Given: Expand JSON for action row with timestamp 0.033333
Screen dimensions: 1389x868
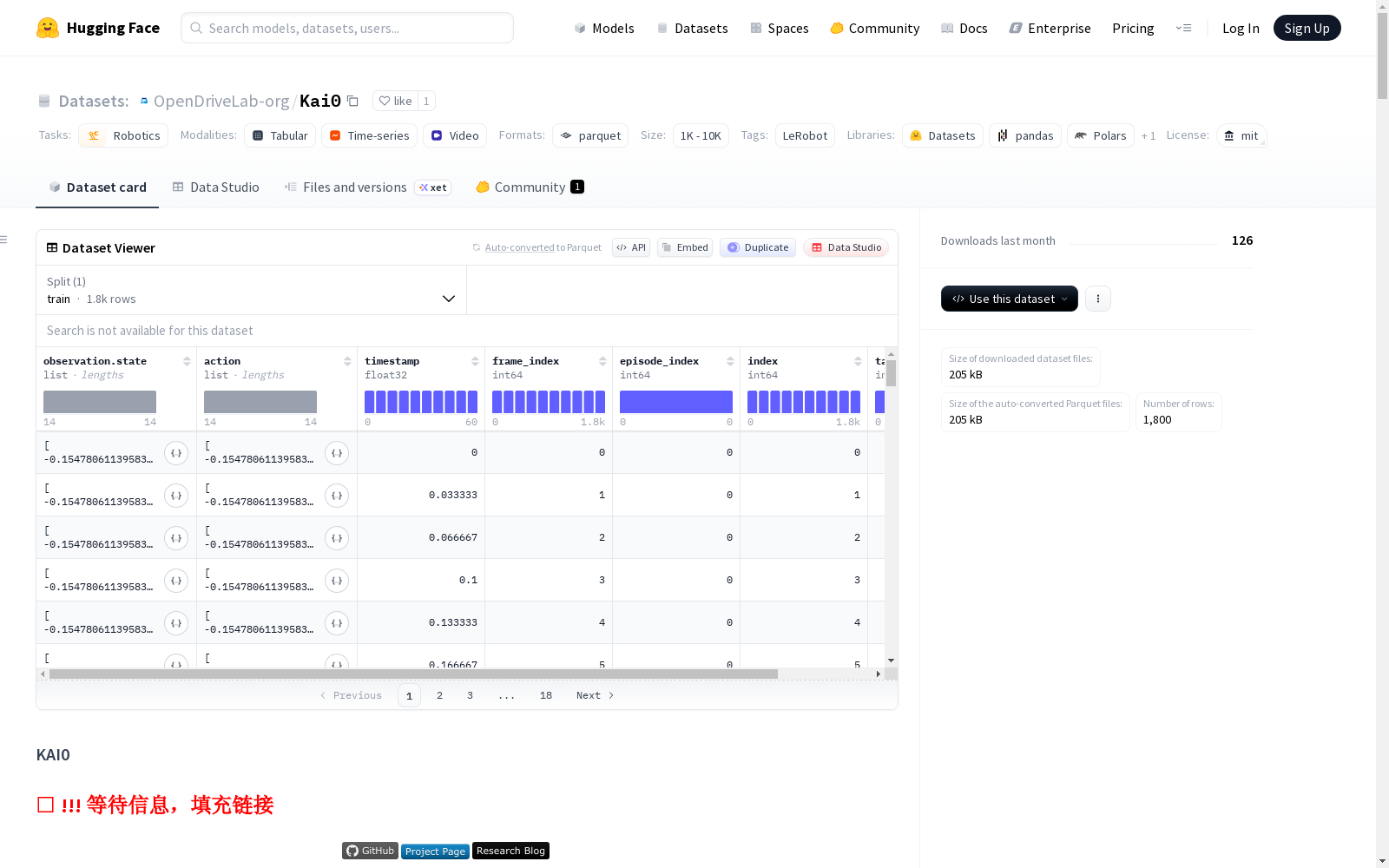Looking at the screenshot, I should point(337,496).
